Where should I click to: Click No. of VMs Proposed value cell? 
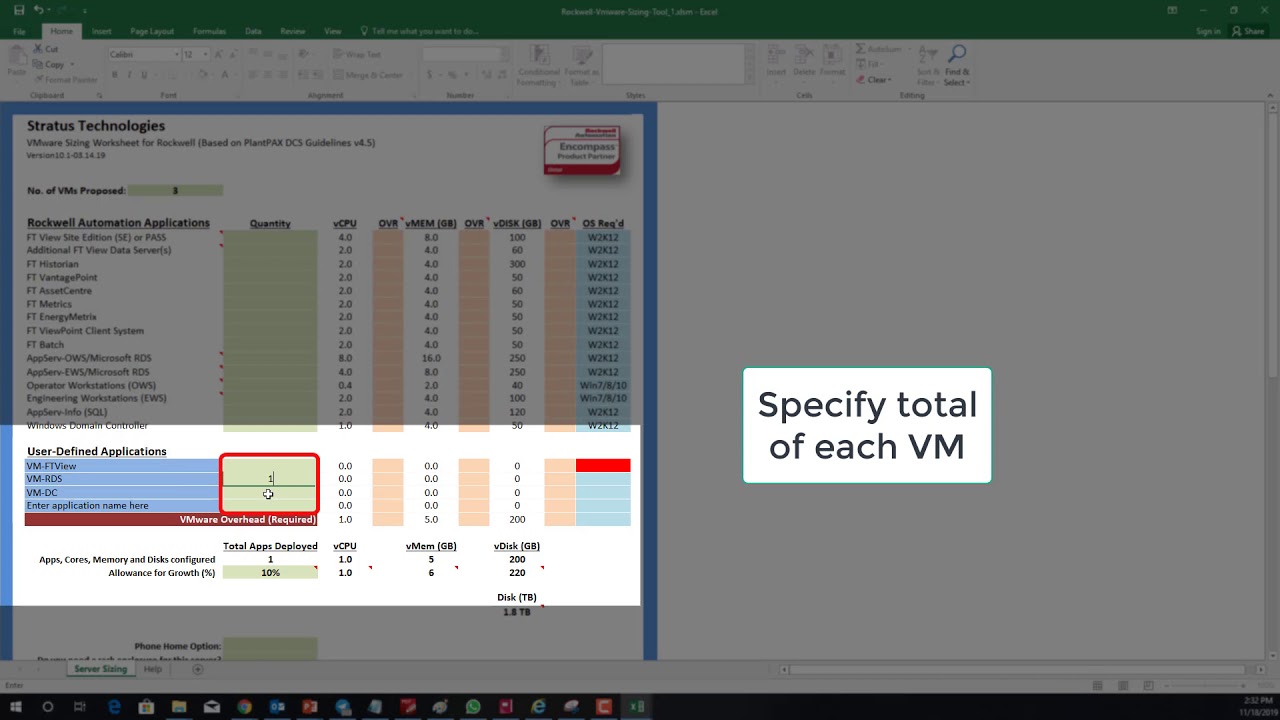click(175, 190)
